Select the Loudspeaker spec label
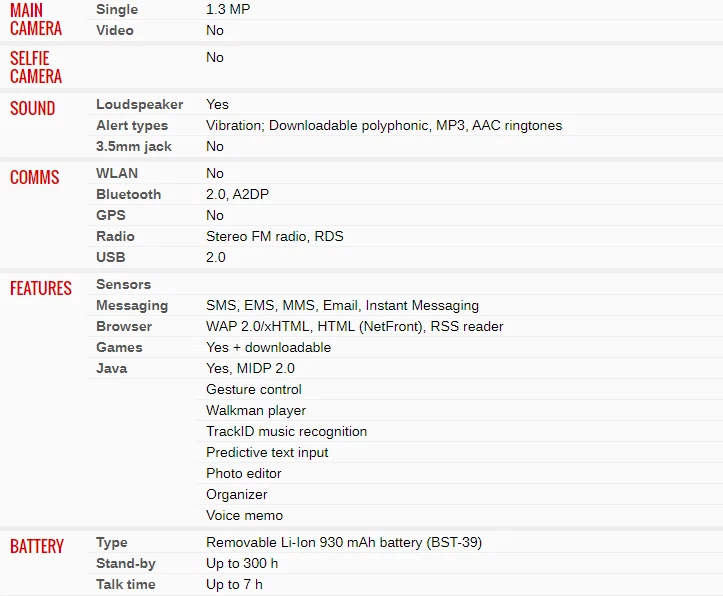Image resolution: width=723 pixels, height=596 pixels. pyautogui.click(x=140, y=104)
